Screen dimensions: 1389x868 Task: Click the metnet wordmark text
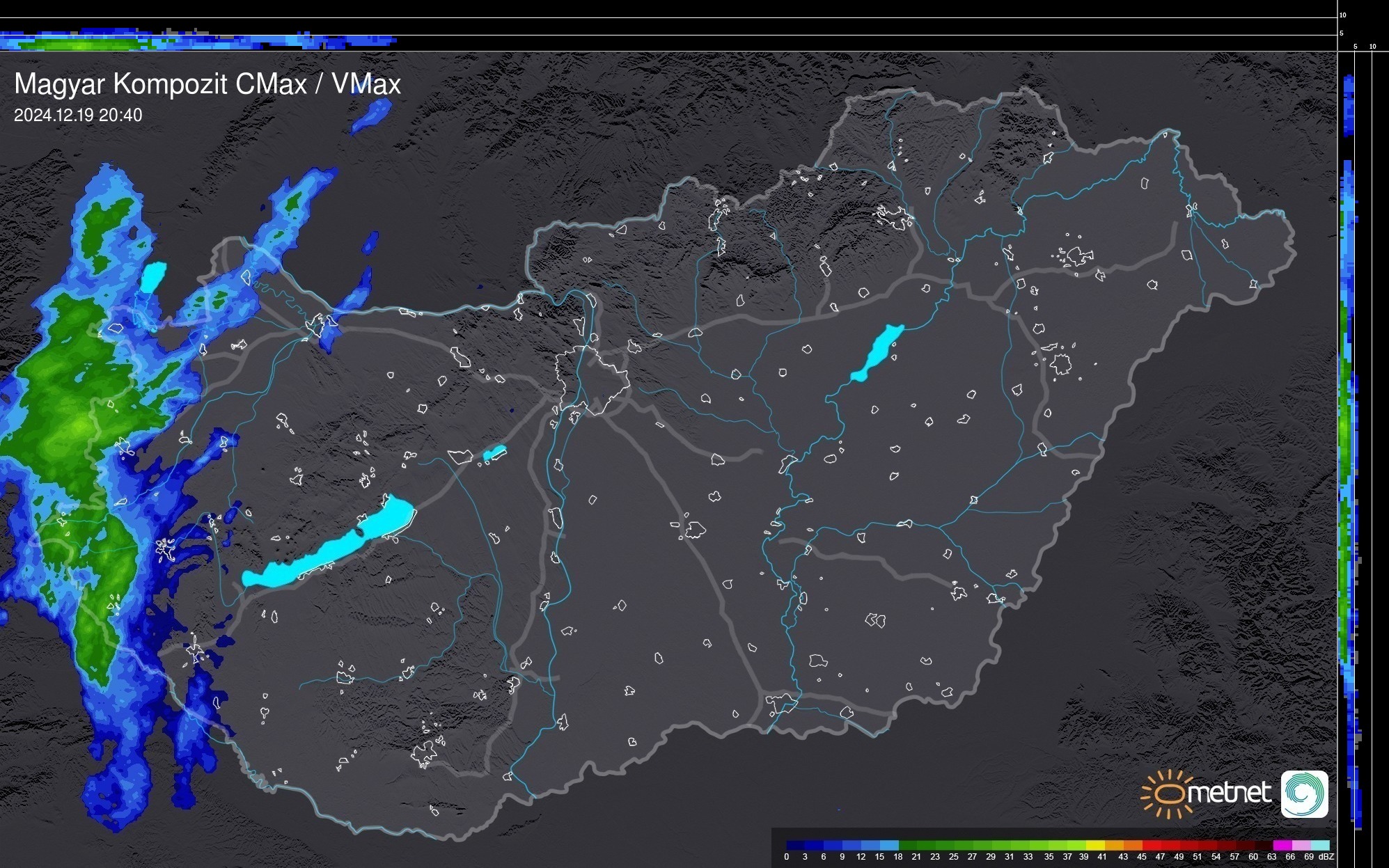tap(1229, 794)
